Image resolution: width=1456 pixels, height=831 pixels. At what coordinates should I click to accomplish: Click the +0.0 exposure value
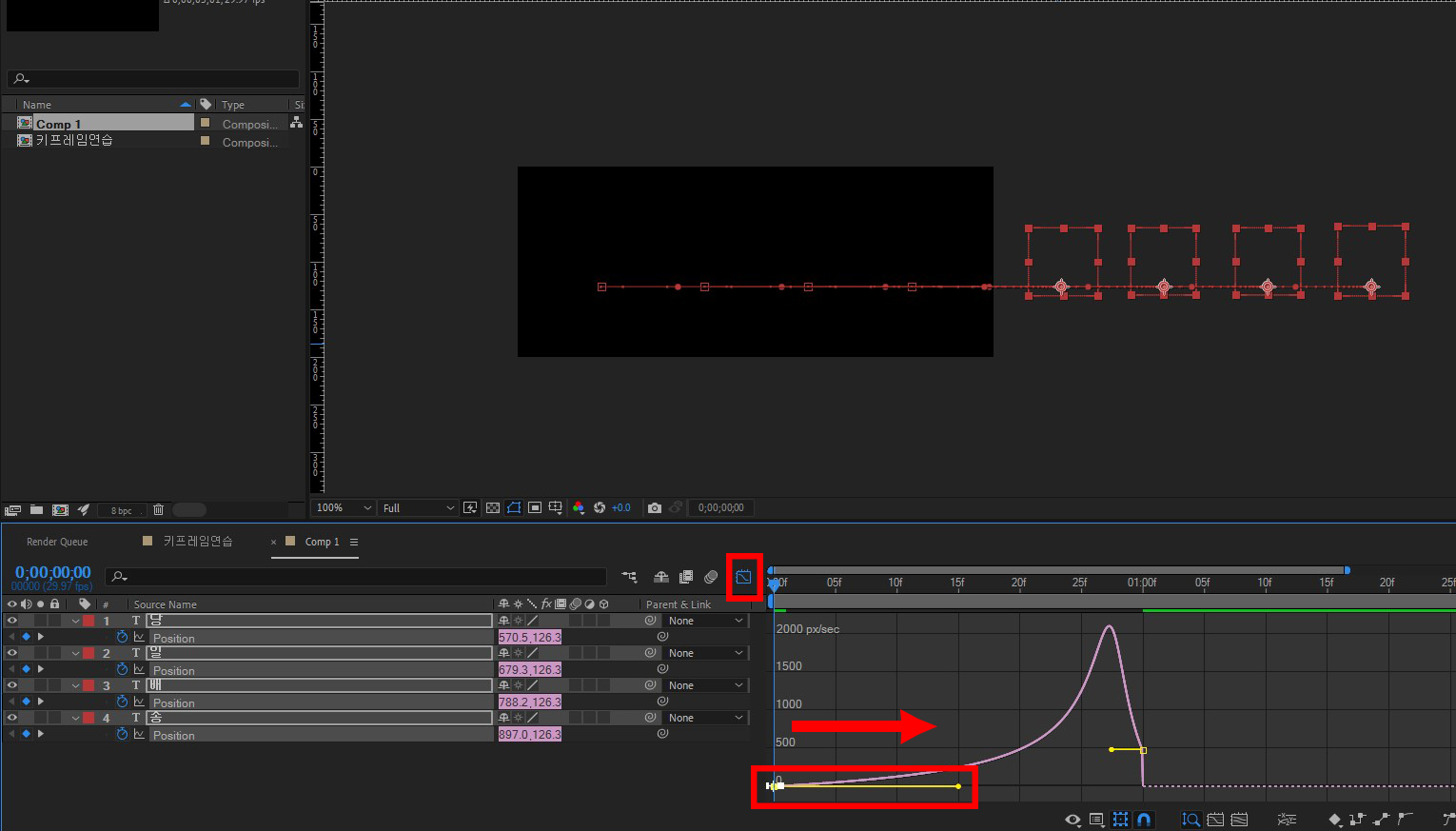[621, 508]
